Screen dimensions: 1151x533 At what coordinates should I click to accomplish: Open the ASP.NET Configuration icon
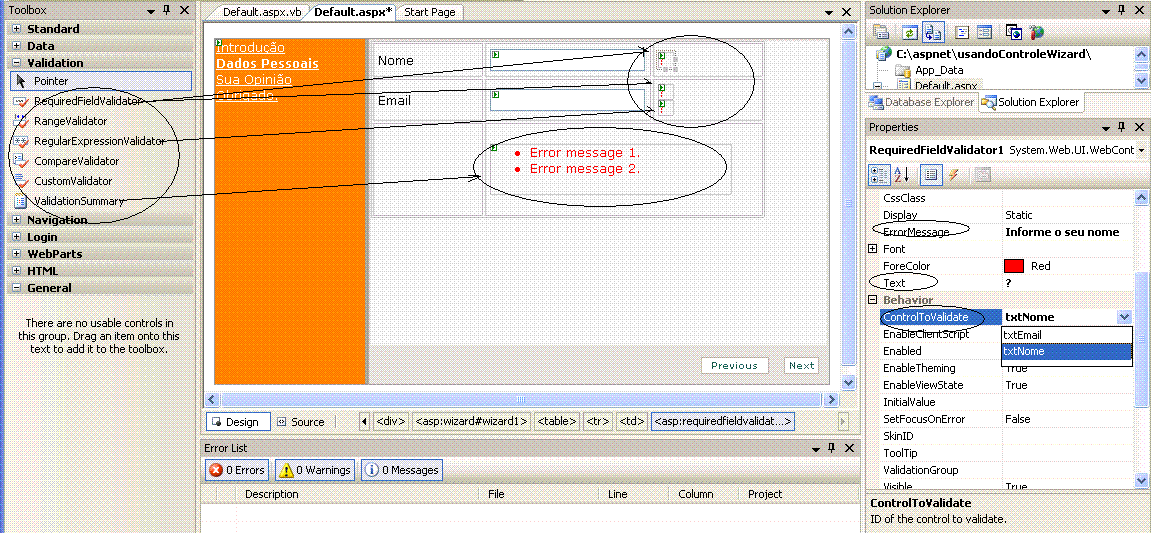click(1036, 32)
